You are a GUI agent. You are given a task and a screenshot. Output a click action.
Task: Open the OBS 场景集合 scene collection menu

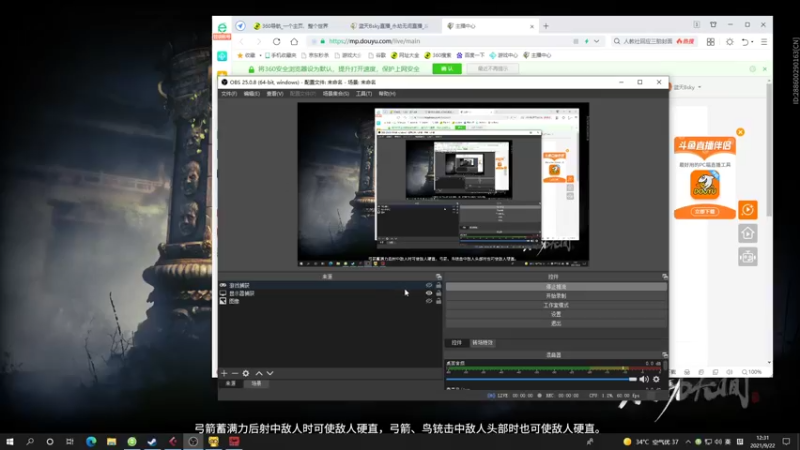click(336, 94)
